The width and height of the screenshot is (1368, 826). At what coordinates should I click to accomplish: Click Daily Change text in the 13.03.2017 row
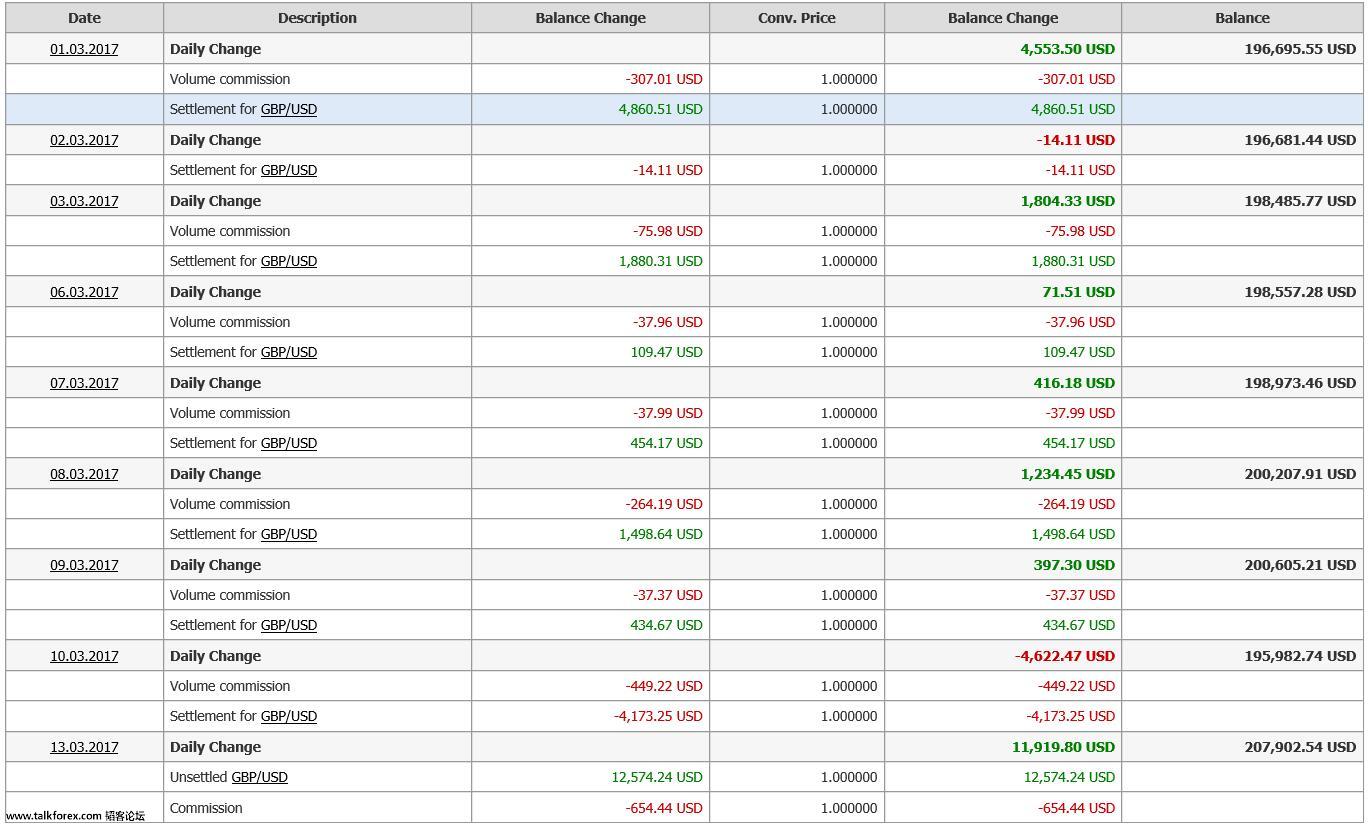(215, 747)
